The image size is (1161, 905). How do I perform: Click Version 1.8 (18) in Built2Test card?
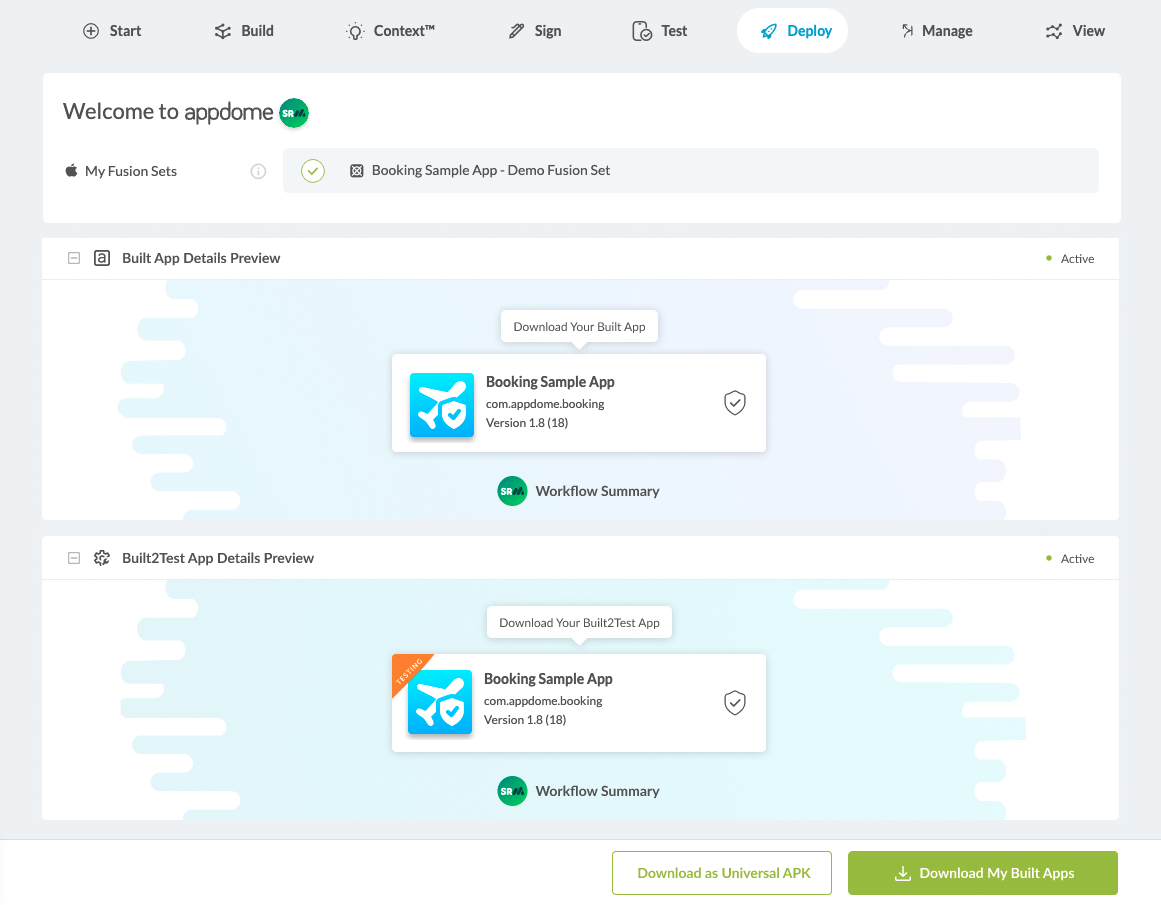525,720
